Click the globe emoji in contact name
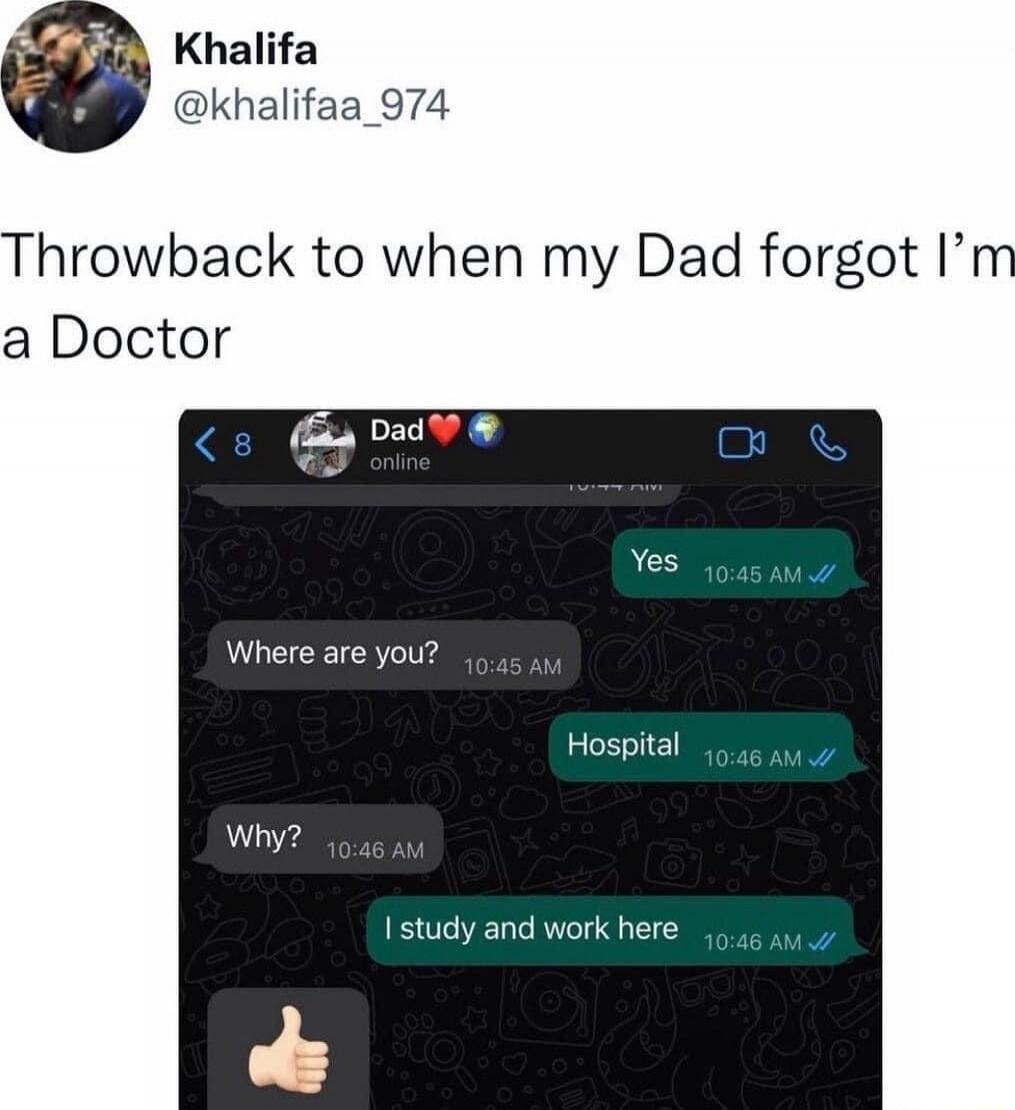Image resolution: width=1015 pixels, height=1110 pixels. click(x=485, y=430)
